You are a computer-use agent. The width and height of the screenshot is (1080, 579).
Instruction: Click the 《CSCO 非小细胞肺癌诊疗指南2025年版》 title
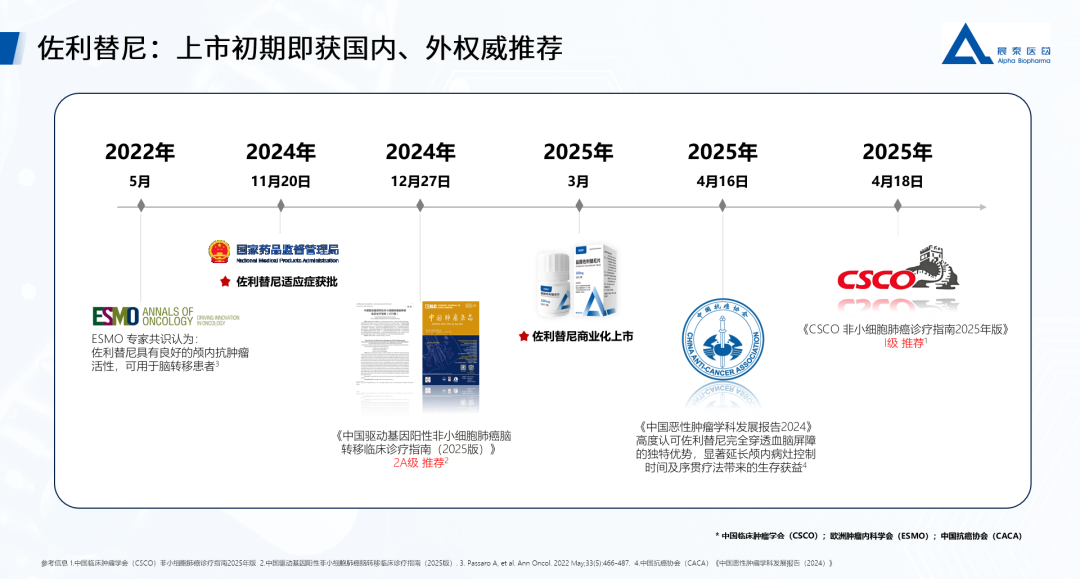tap(906, 329)
